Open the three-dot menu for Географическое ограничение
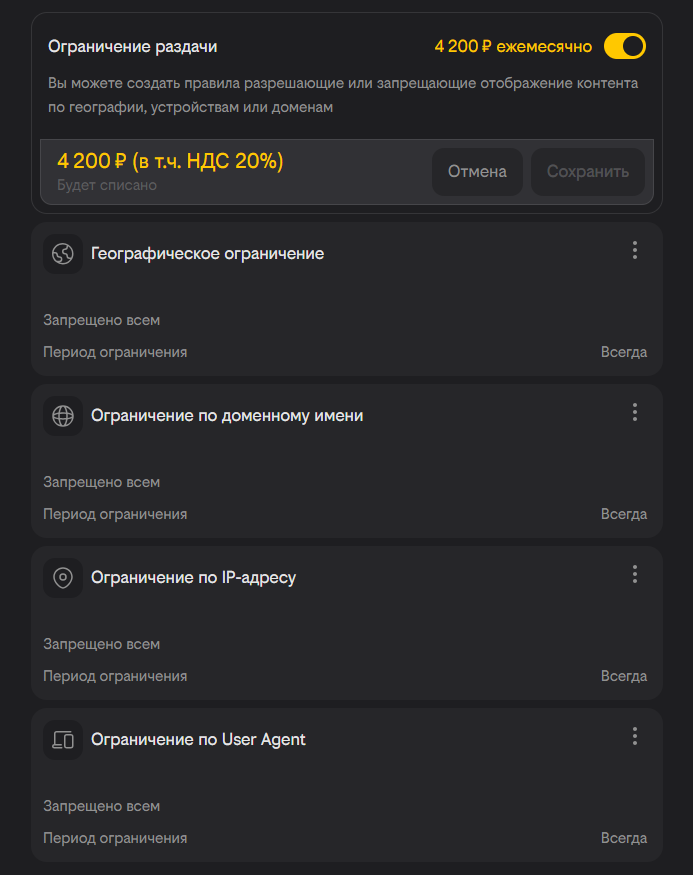 [x=634, y=251]
